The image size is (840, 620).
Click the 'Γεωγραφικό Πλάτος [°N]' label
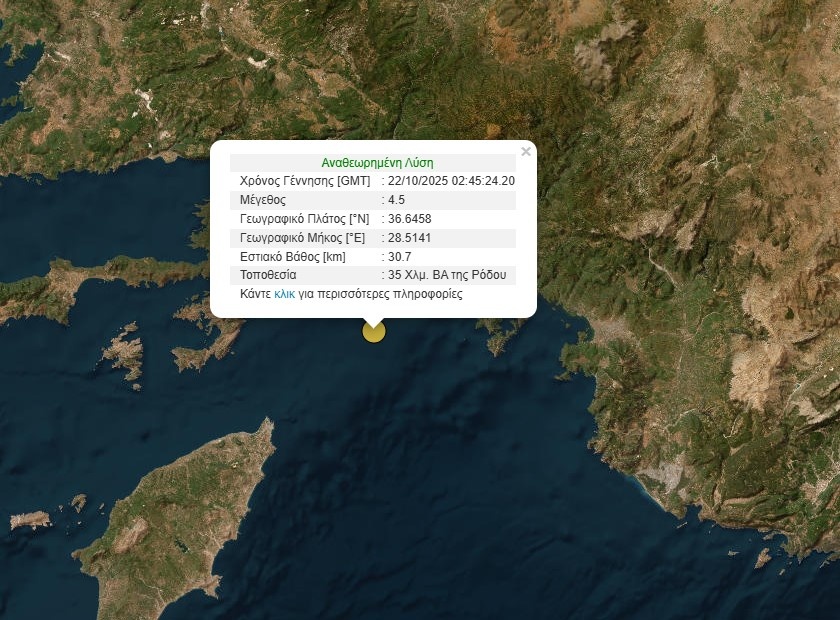pyautogui.click(x=304, y=219)
